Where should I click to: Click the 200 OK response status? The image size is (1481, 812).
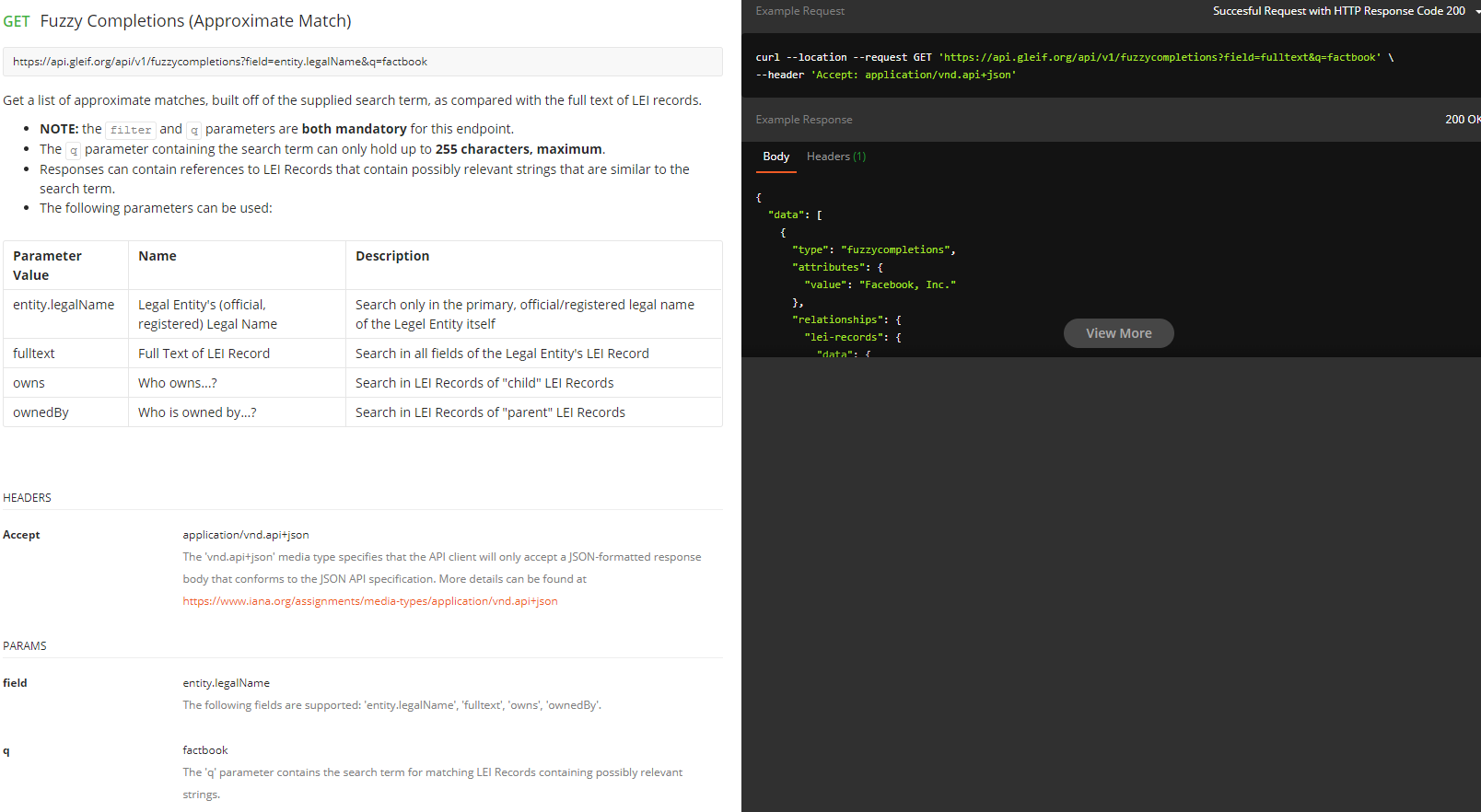tap(1462, 120)
